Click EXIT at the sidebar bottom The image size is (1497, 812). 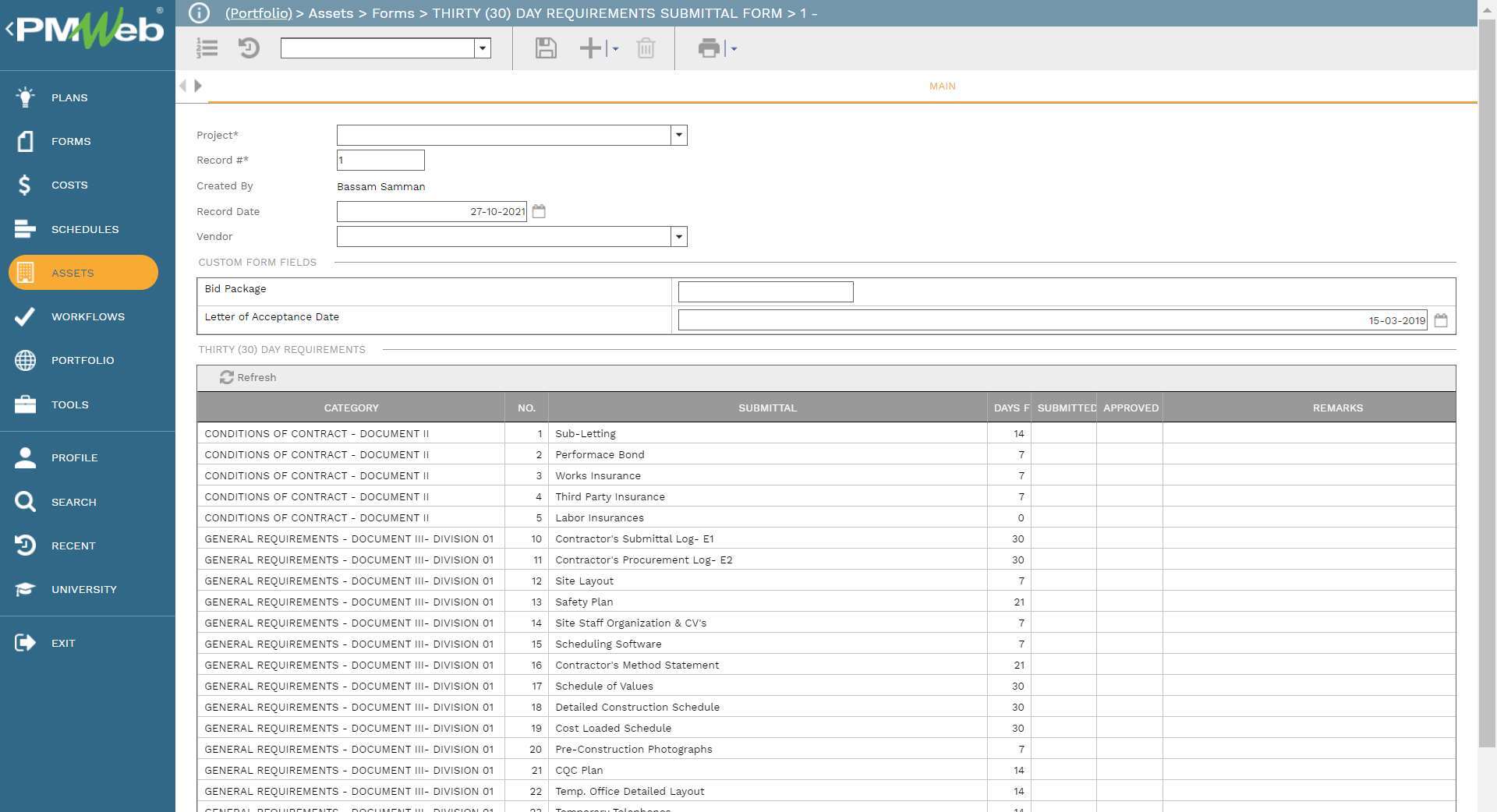(x=64, y=643)
